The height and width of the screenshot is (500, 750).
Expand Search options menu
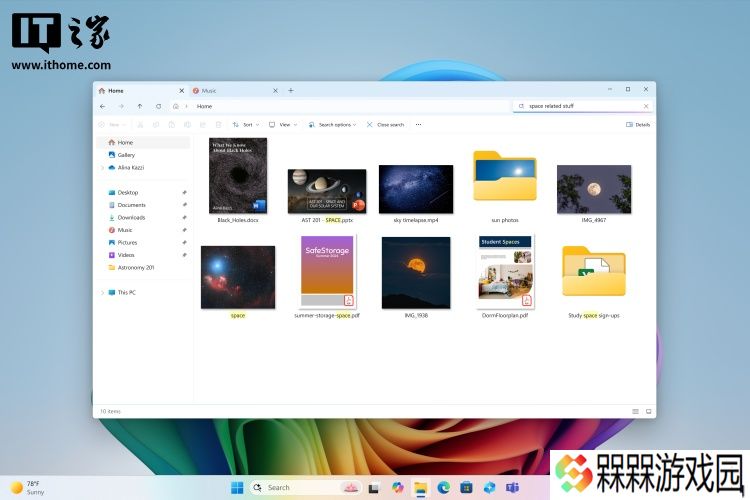click(x=332, y=124)
